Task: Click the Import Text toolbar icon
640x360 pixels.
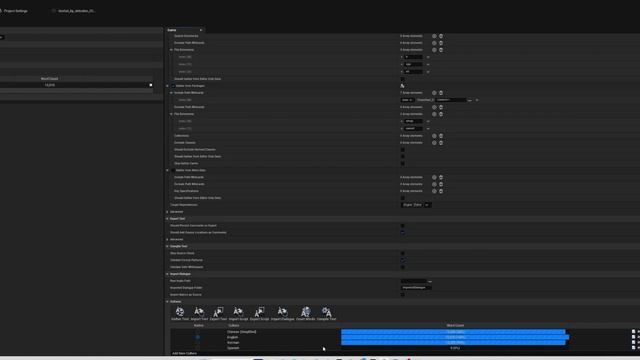Action: click(199, 313)
